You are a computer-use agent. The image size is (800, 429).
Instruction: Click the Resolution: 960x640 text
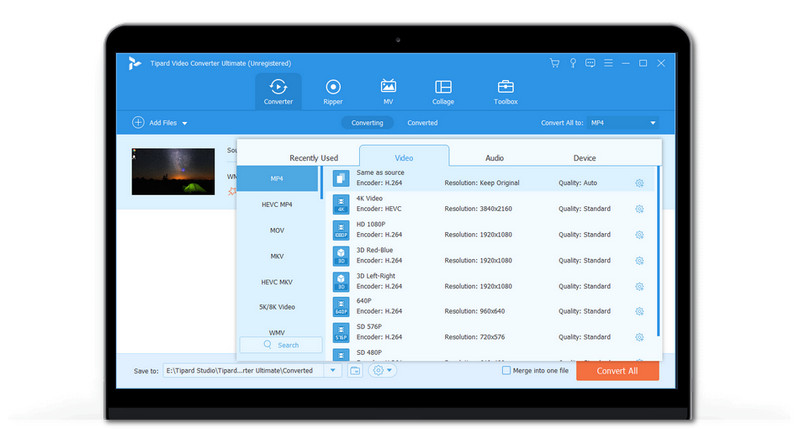coord(474,311)
